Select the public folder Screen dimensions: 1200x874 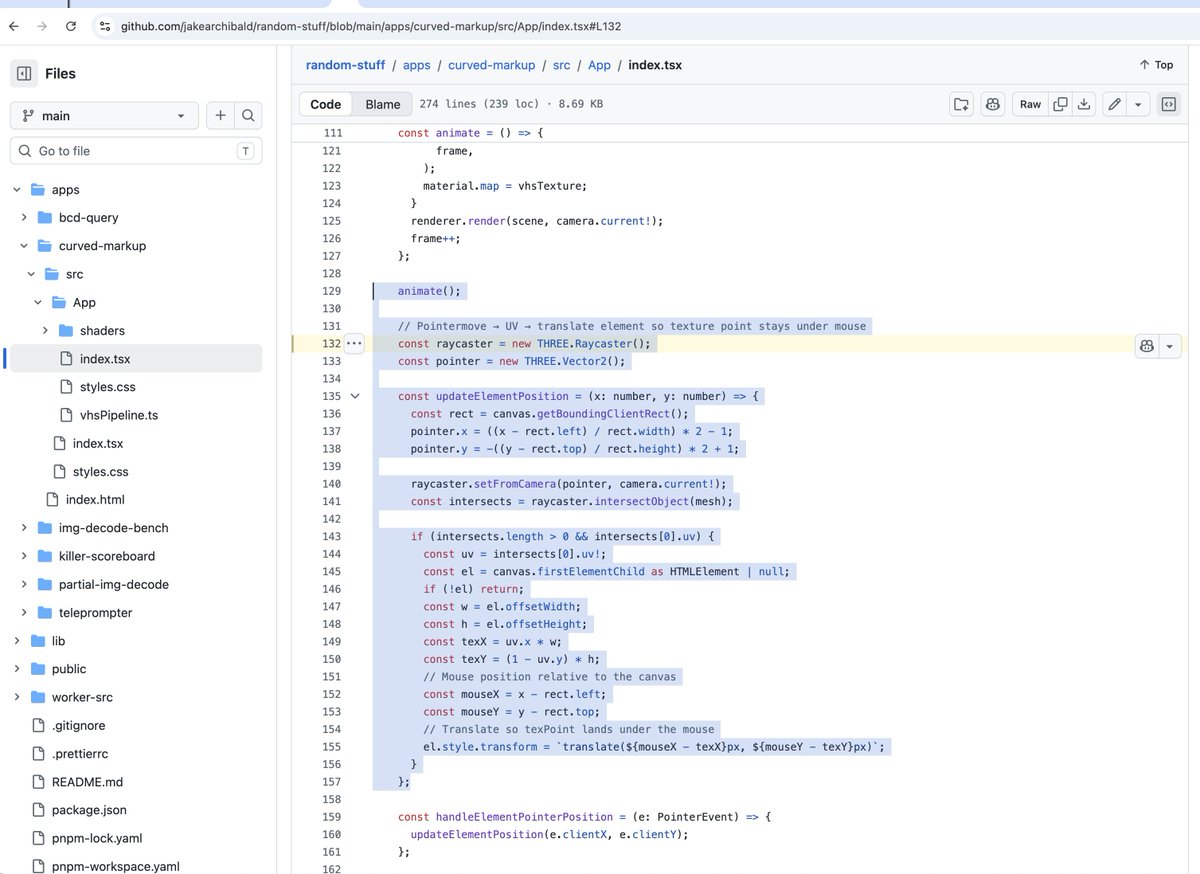pos(69,669)
